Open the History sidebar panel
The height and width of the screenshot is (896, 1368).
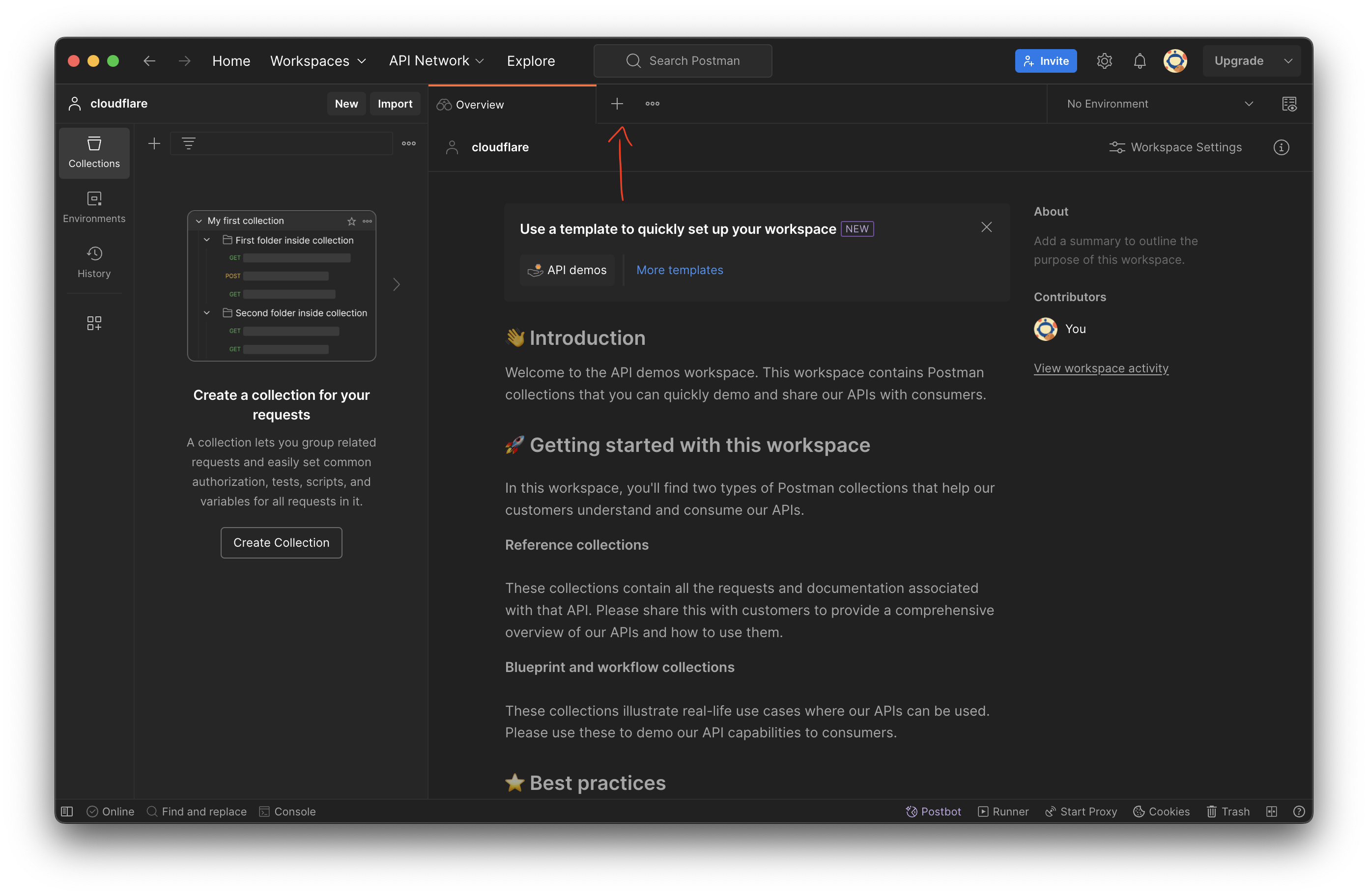(x=94, y=263)
